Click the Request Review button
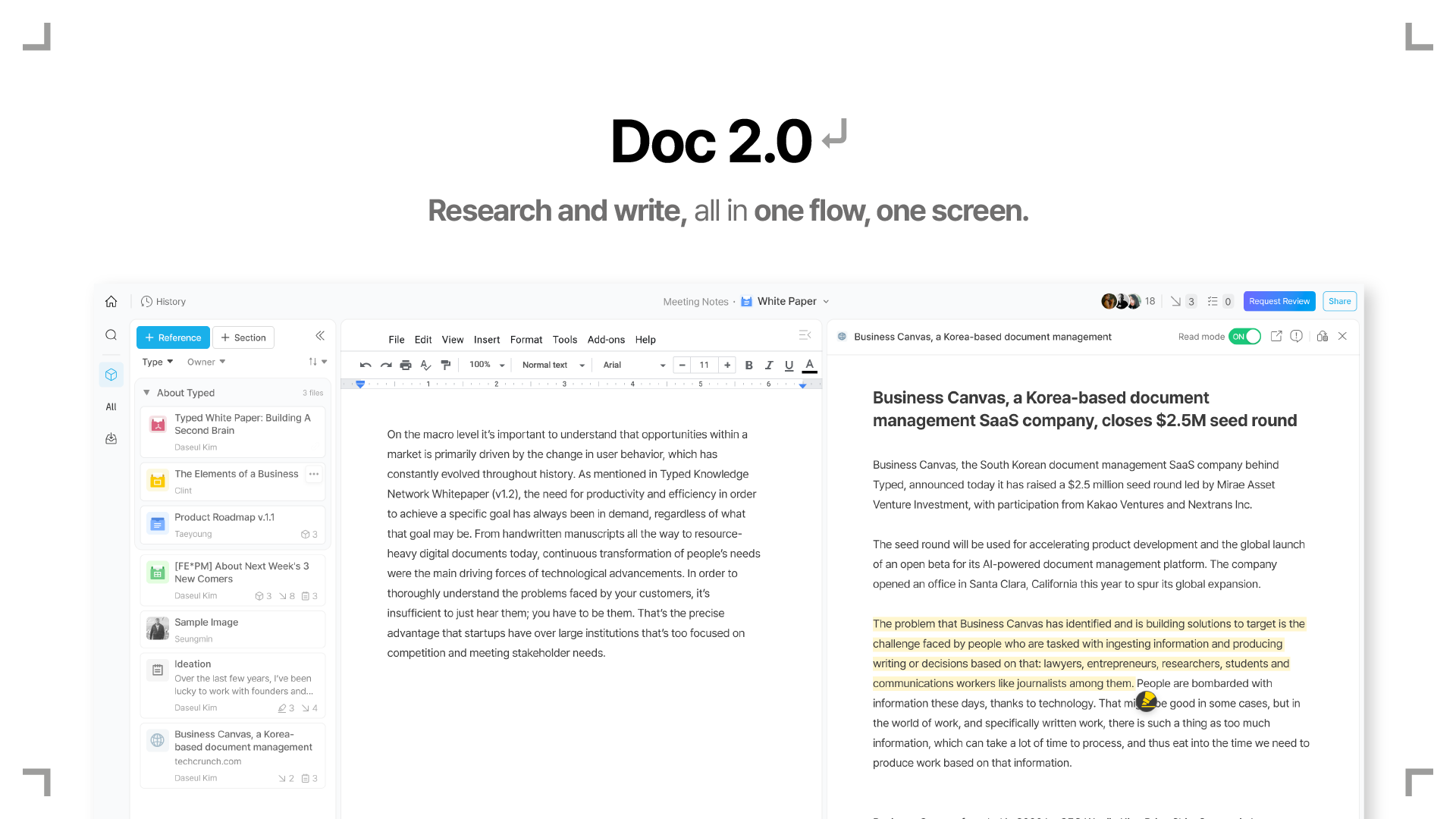Image resolution: width=1456 pixels, height=819 pixels. coord(1279,301)
